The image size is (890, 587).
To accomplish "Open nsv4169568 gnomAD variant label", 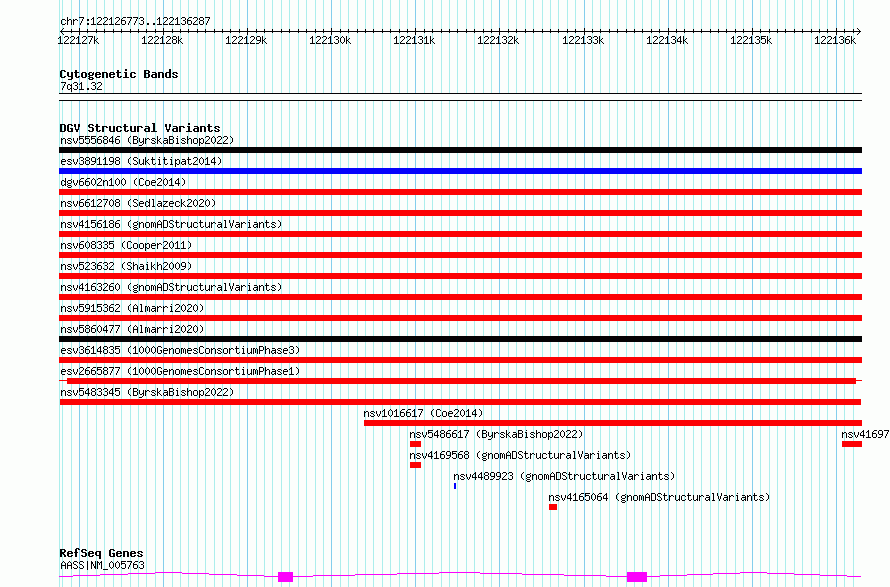I will point(520,455).
